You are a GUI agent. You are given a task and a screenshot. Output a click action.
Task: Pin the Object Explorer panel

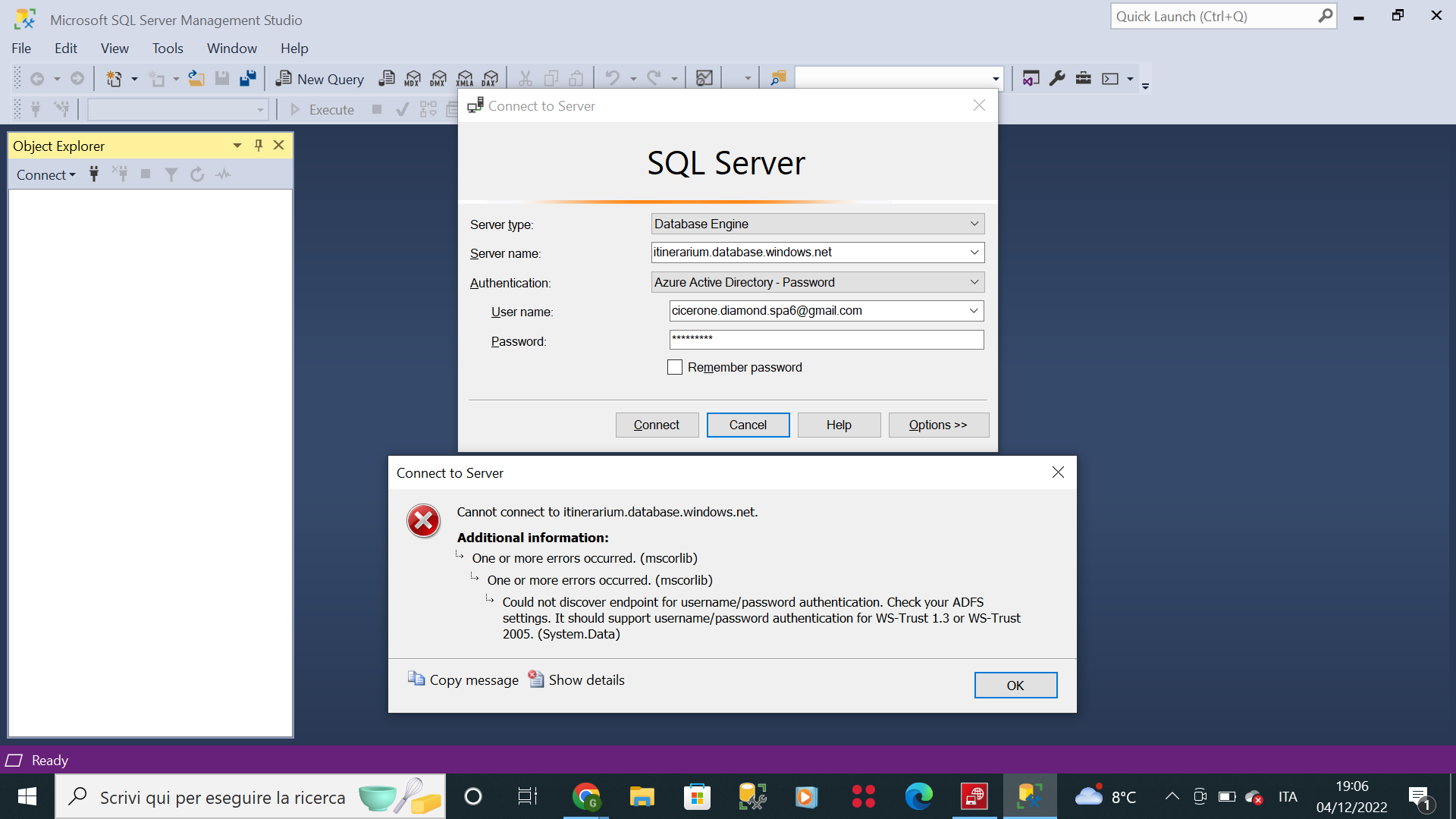(259, 146)
